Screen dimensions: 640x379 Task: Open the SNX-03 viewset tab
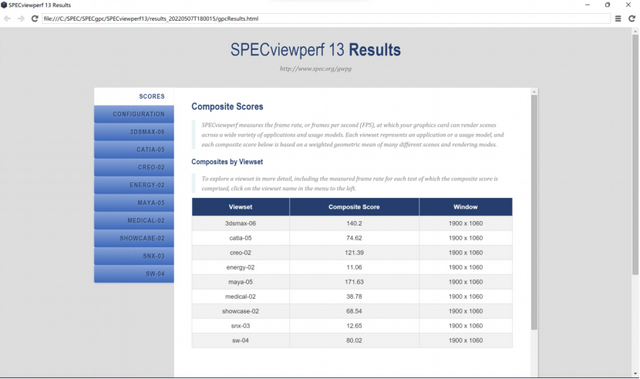click(134, 256)
